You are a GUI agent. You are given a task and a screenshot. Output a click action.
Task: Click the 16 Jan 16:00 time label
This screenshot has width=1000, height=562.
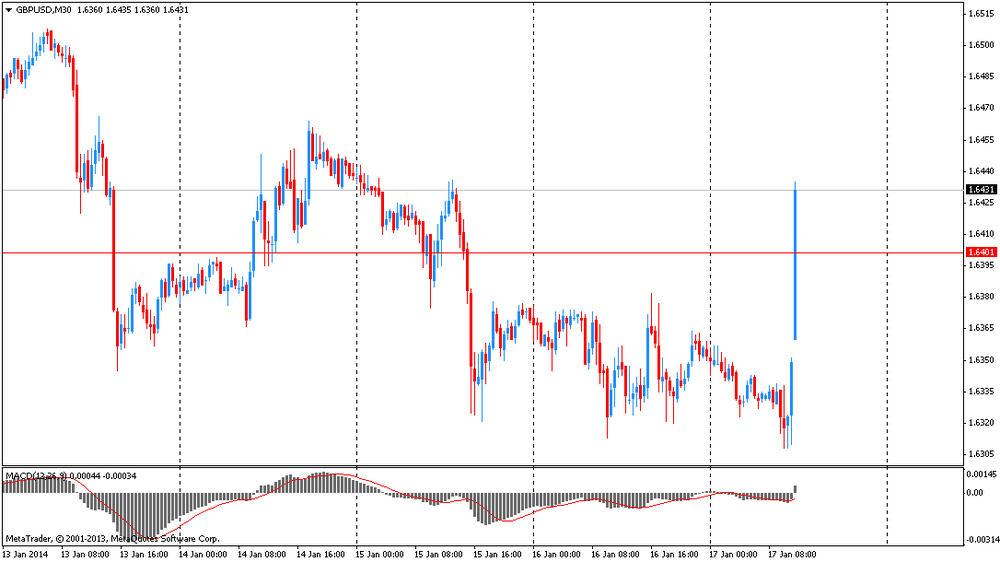point(675,553)
